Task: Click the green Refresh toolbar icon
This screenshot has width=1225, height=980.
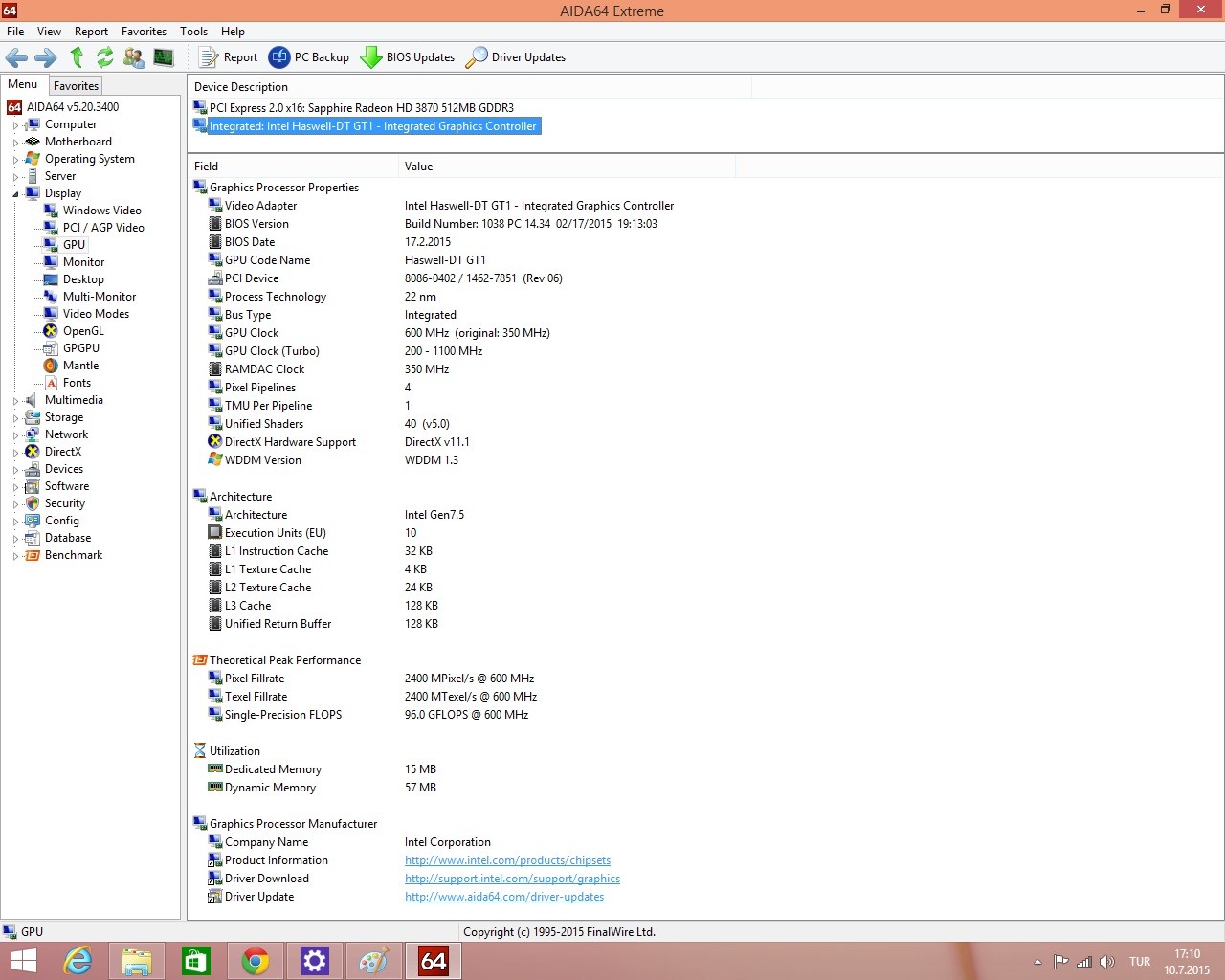Action: point(105,57)
